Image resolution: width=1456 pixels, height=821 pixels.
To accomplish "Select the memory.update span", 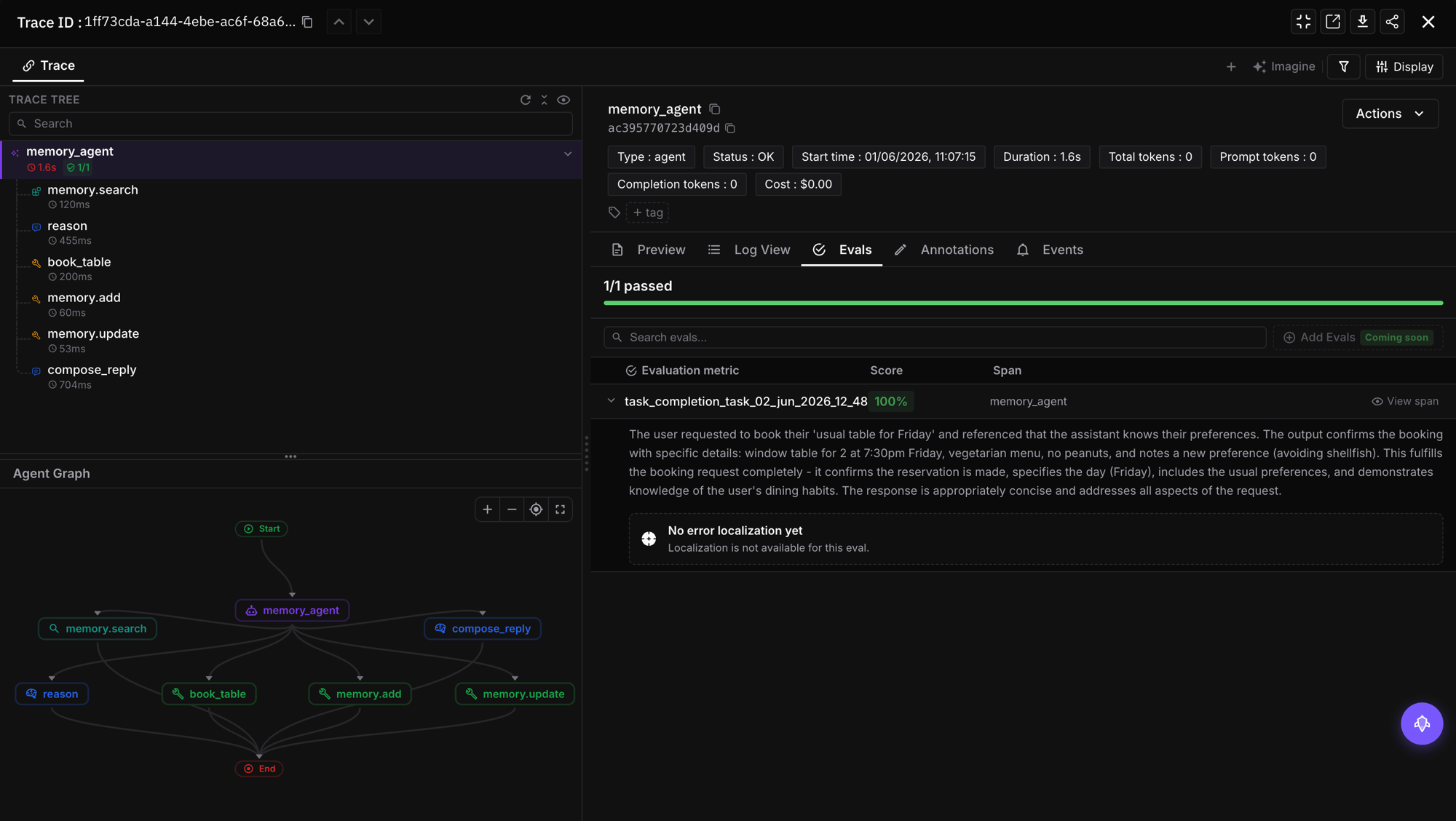I will tap(291, 341).
